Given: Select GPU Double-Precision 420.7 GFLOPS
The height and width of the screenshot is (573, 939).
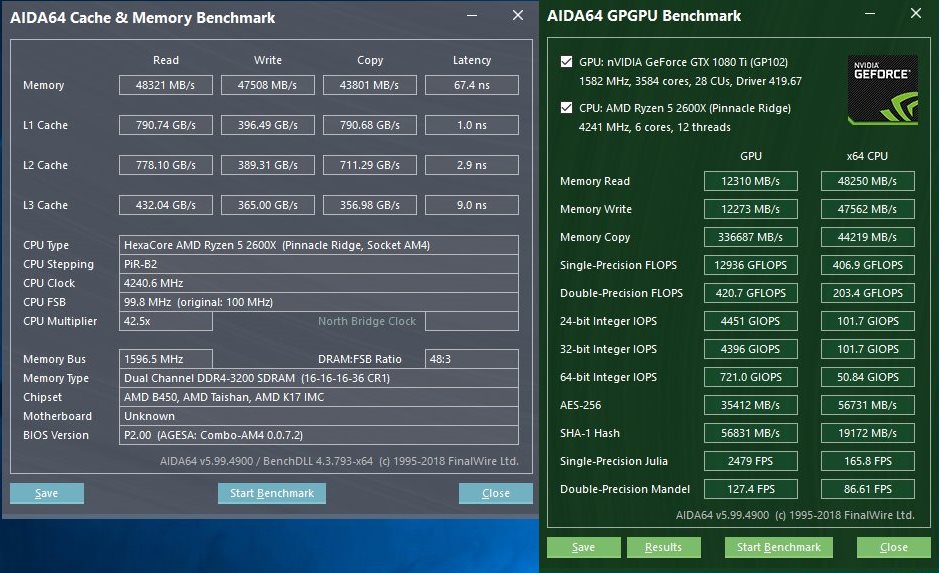Looking at the screenshot, I should click(x=751, y=293).
